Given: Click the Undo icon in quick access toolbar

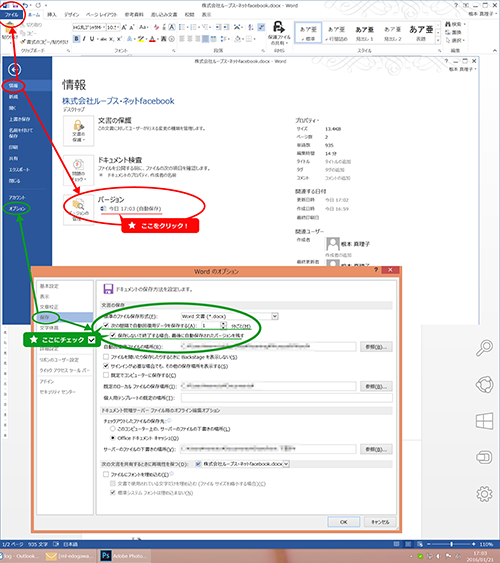Looking at the screenshot, I should pyautogui.click(x=25, y=5).
